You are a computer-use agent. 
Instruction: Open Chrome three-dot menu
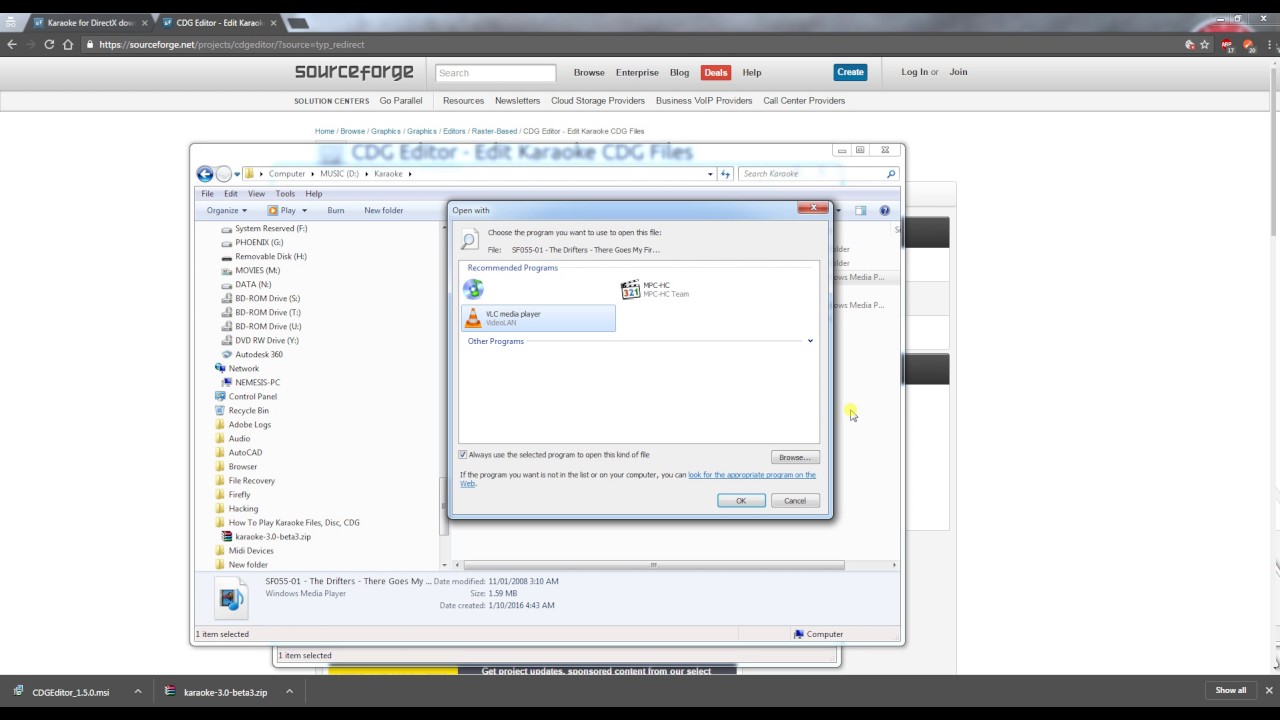(1269, 45)
